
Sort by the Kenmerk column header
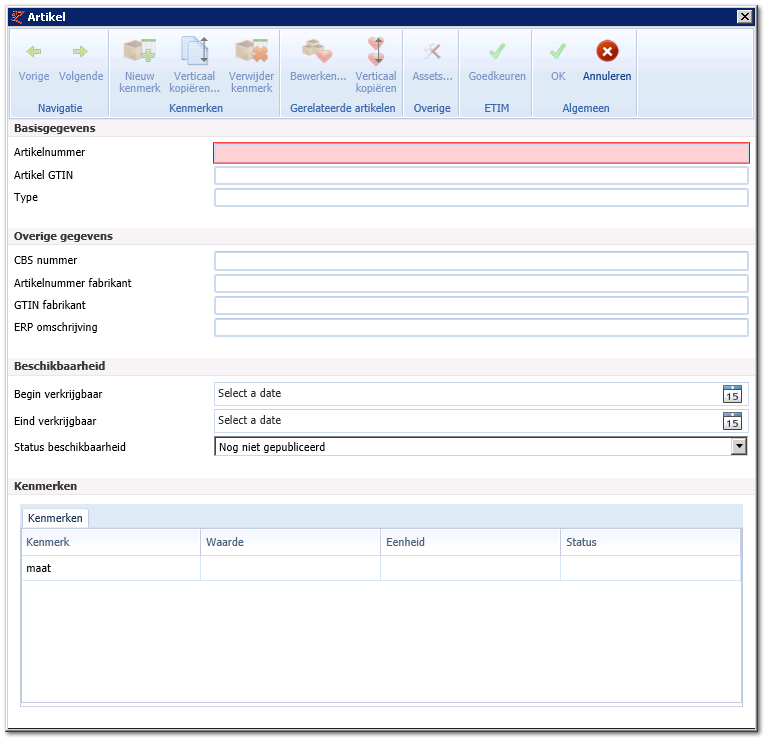click(x=111, y=542)
